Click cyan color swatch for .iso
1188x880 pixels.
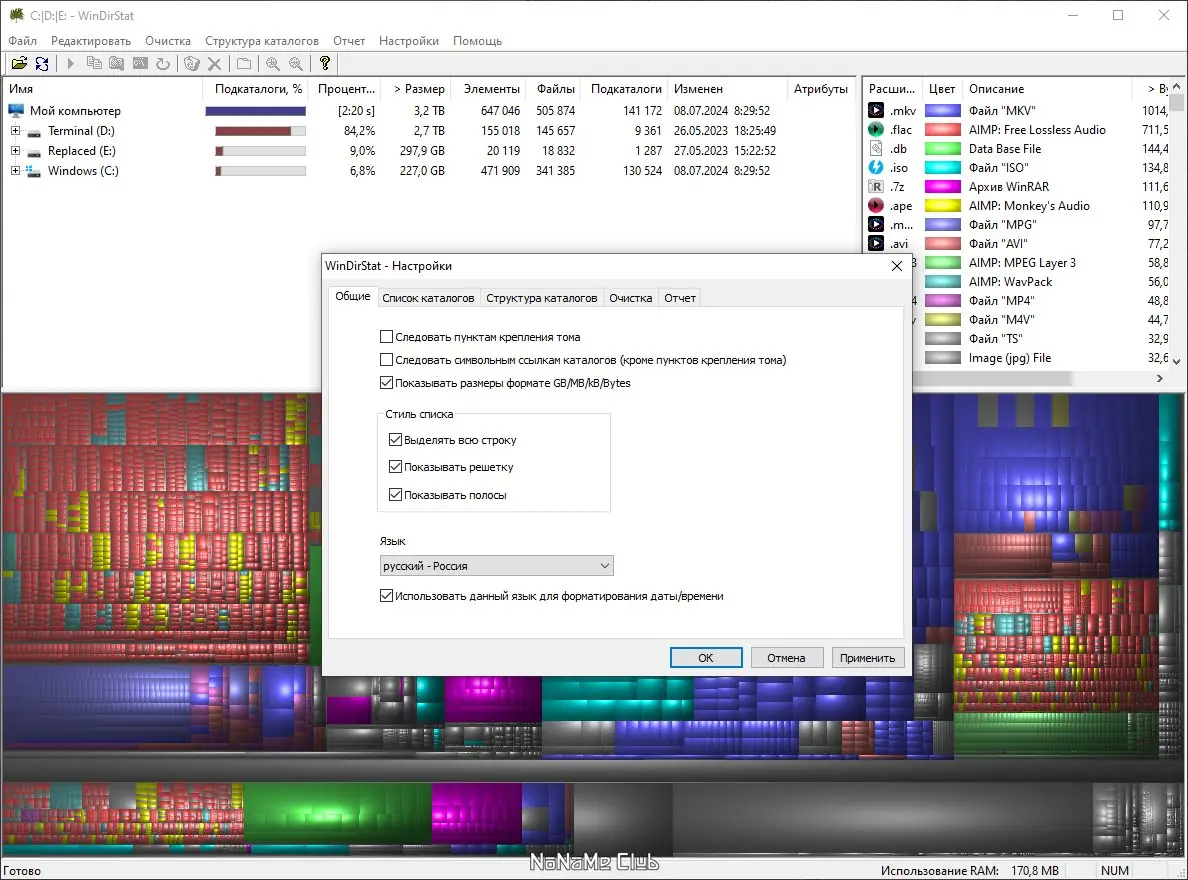coord(943,168)
